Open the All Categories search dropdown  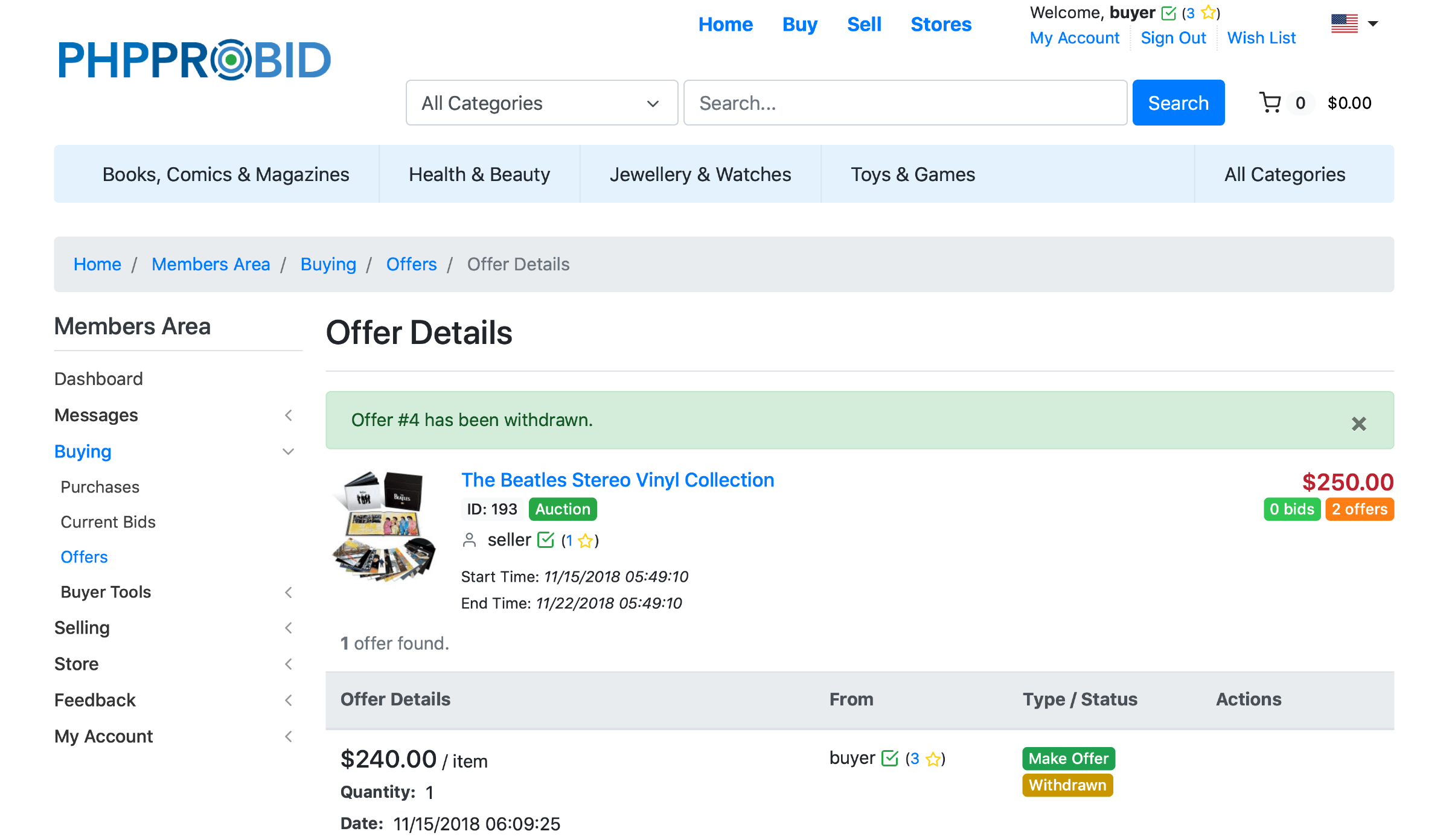pos(542,103)
